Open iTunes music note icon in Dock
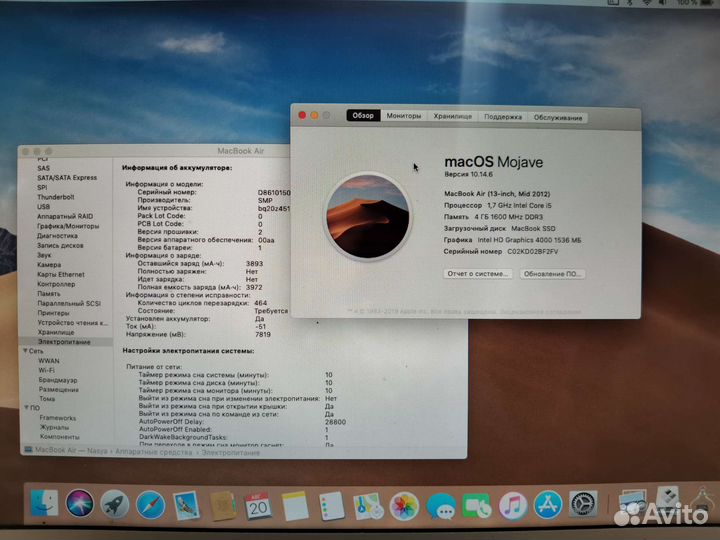720x540 pixels. pos(512,506)
